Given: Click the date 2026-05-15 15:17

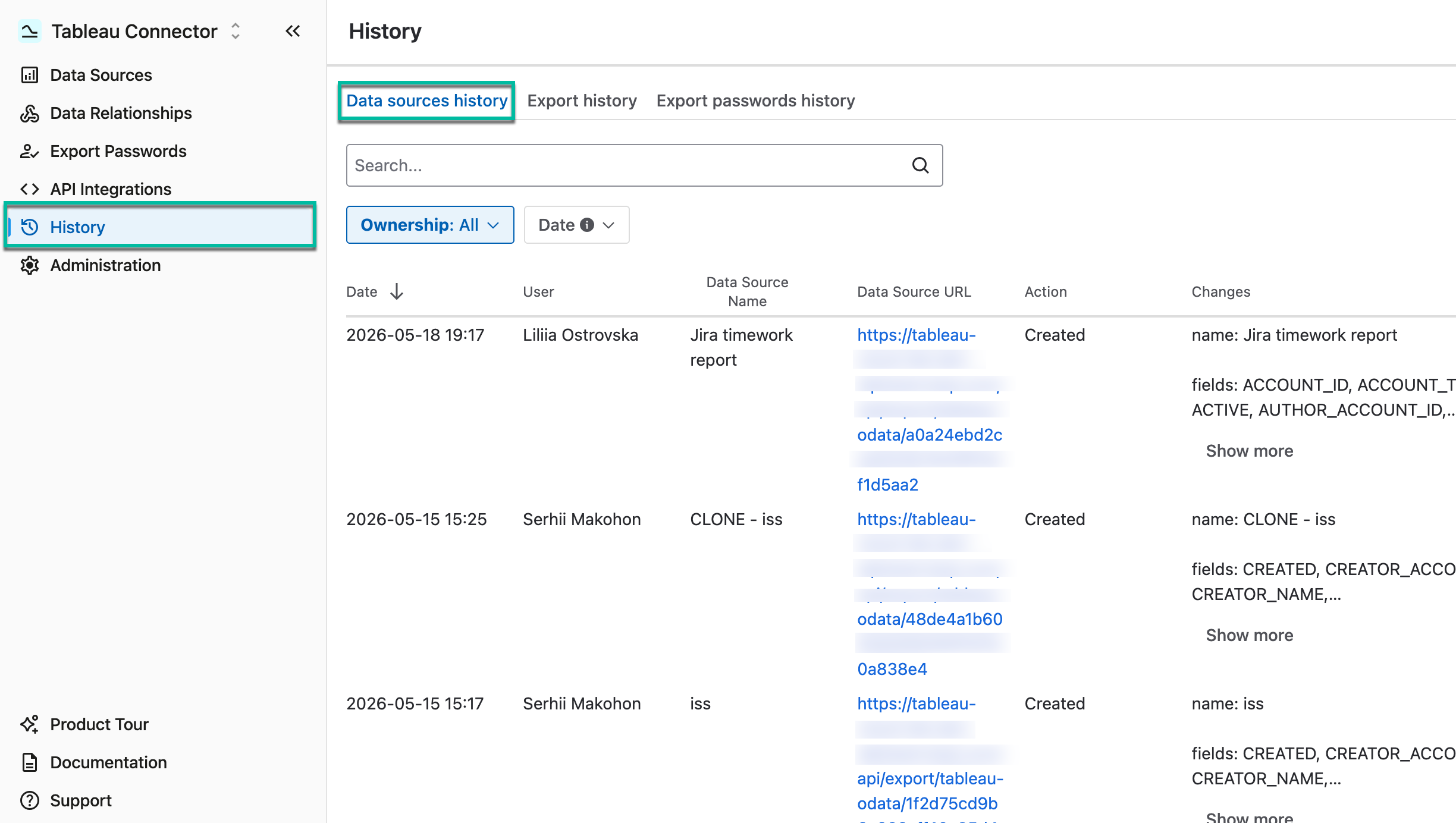Looking at the screenshot, I should tap(415, 703).
